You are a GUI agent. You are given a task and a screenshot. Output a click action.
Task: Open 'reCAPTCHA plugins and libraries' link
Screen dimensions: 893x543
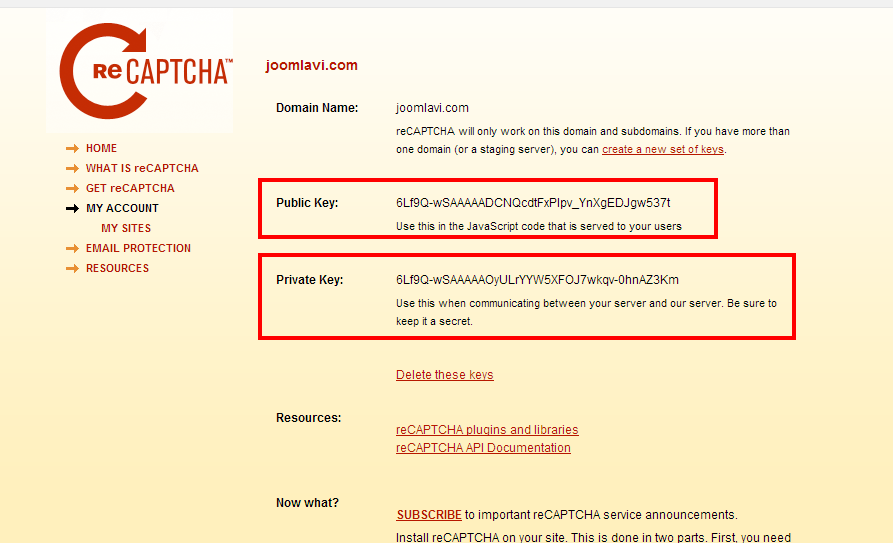tap(487, 430)
